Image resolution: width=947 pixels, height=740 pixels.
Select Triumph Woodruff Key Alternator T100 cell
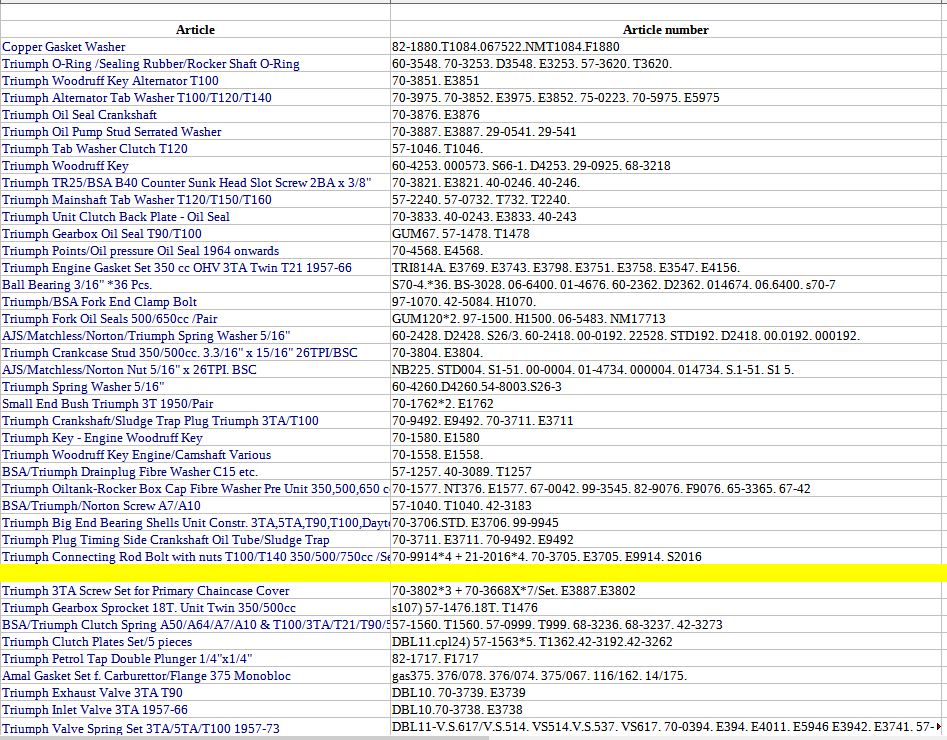point(195,80)
